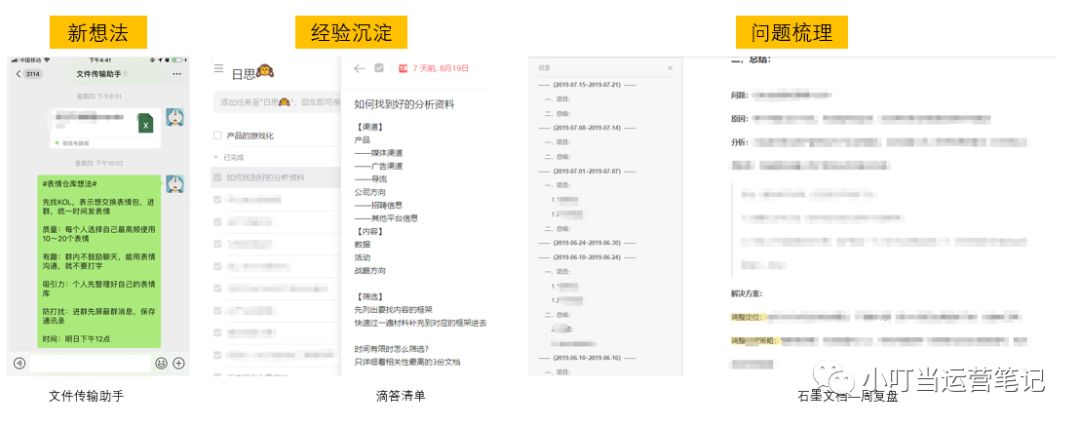1080x427 pixels.
Task: Open the WeChat chat more-options dots
Action: coord(177,74)
